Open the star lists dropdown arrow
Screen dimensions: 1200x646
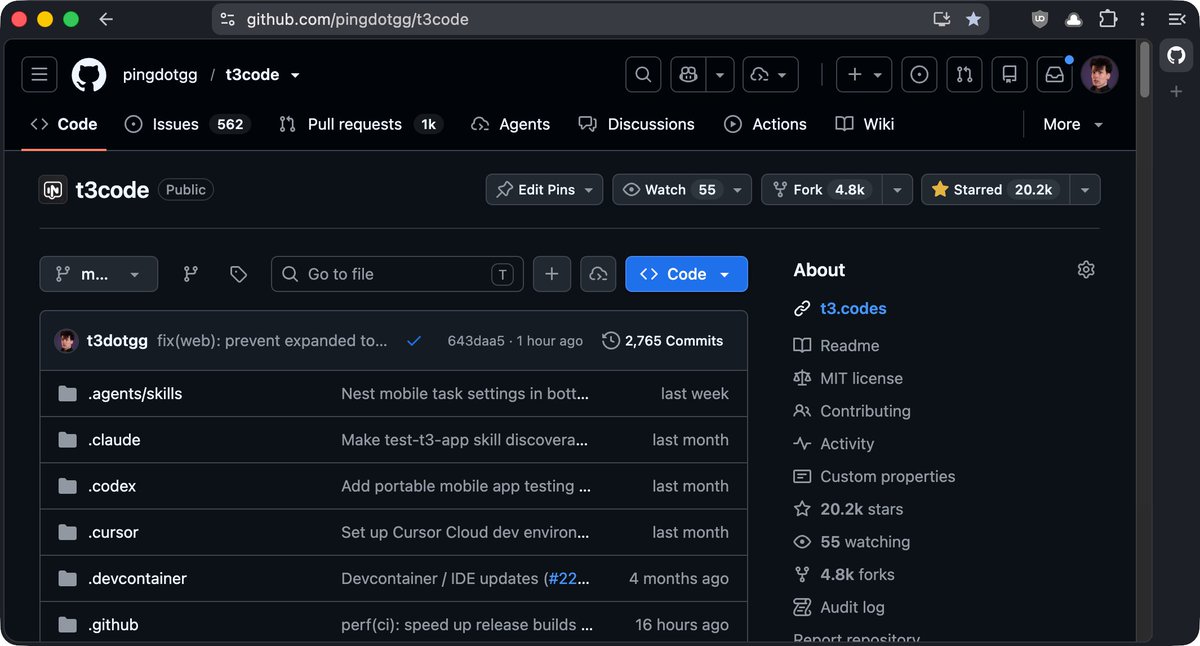point(1085,190)
